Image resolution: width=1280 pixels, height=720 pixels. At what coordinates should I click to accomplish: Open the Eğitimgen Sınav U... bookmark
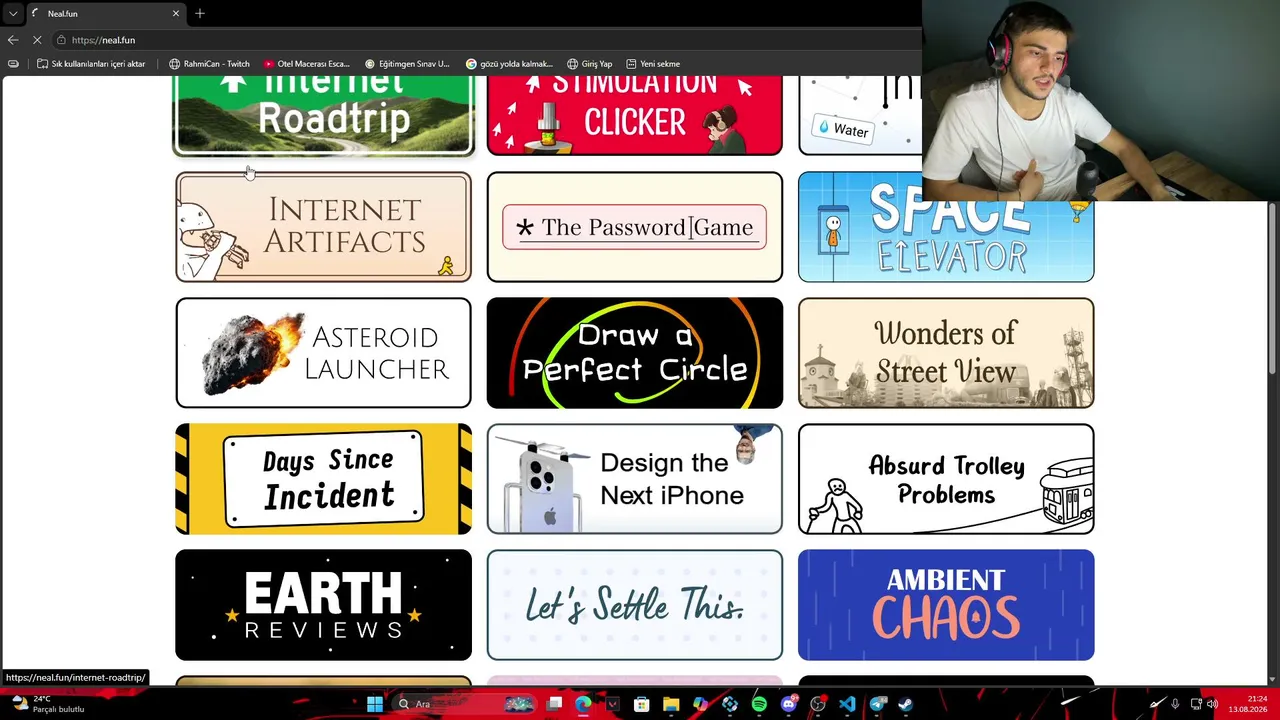point(407,64)
